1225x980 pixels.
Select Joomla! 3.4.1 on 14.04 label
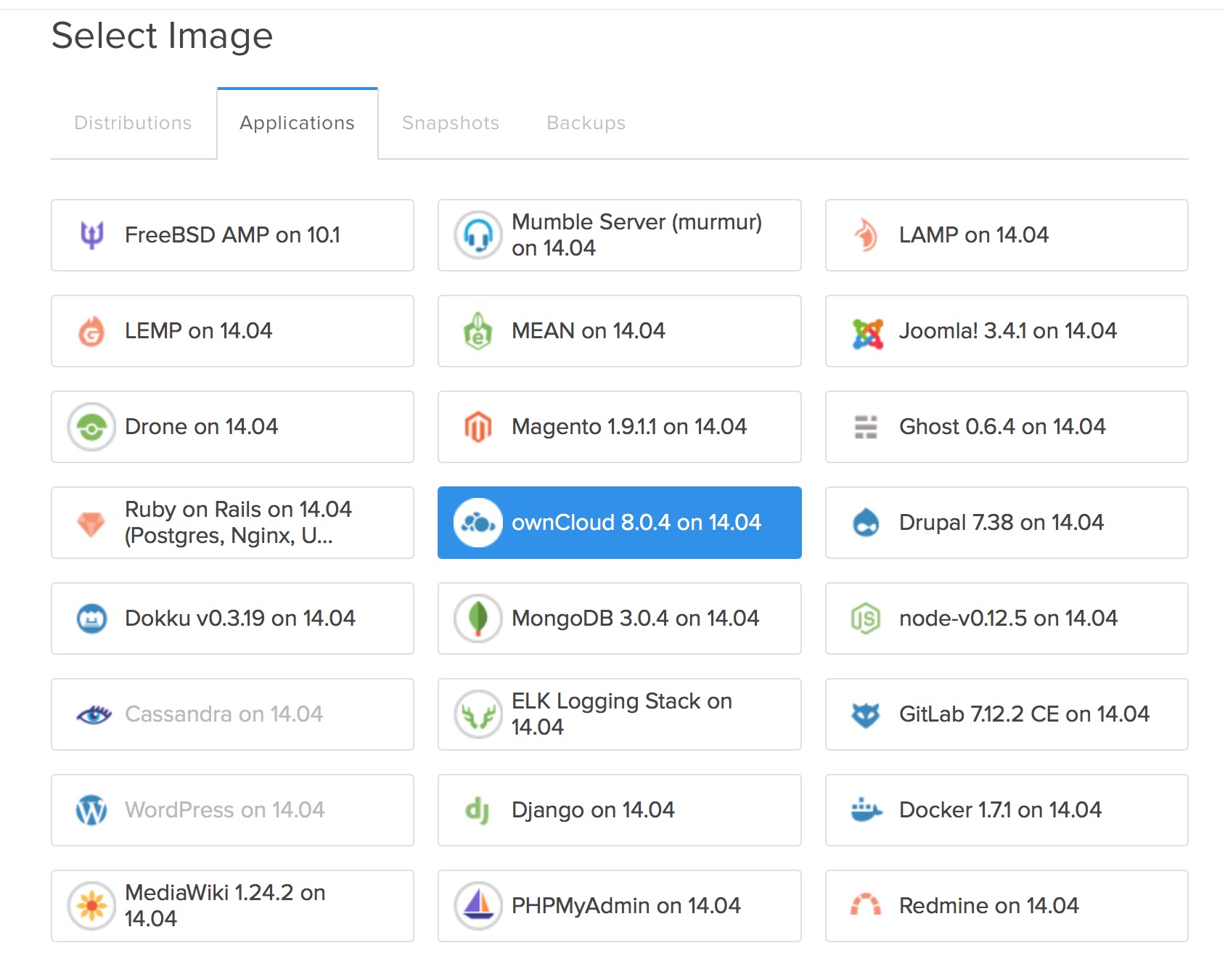pyautogui.click(x=1008, y=331)
